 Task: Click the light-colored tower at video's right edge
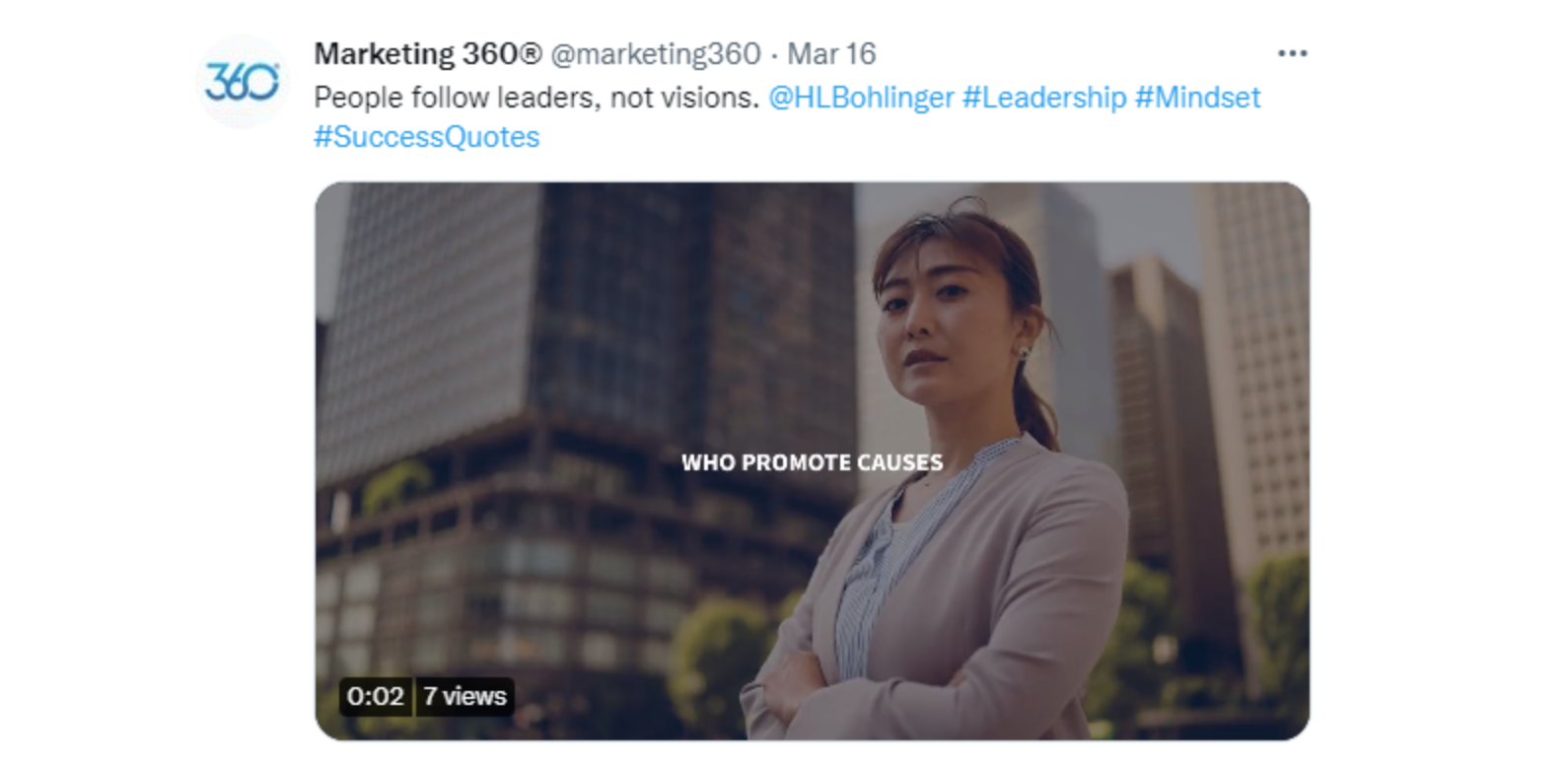tap(1257, 345)
